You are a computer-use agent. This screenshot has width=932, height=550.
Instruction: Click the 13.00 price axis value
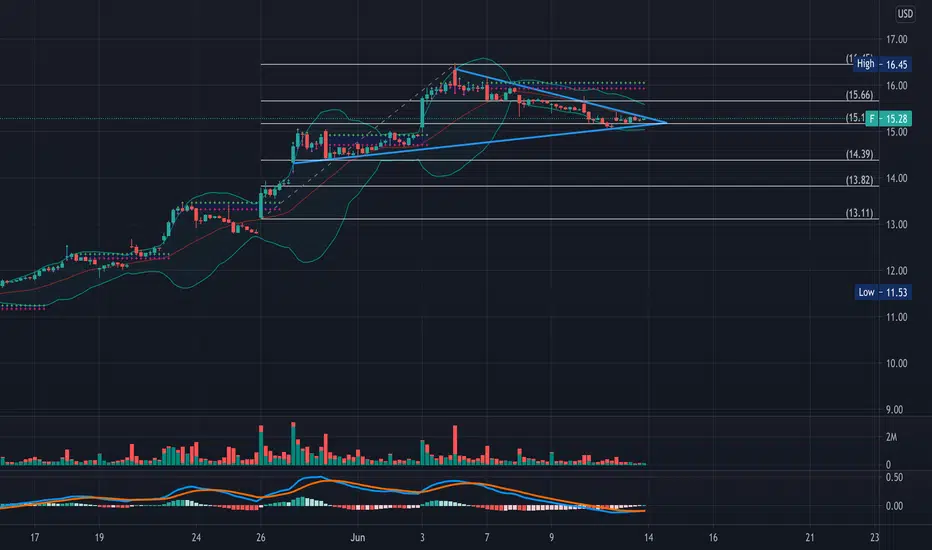tap(896, 225)
